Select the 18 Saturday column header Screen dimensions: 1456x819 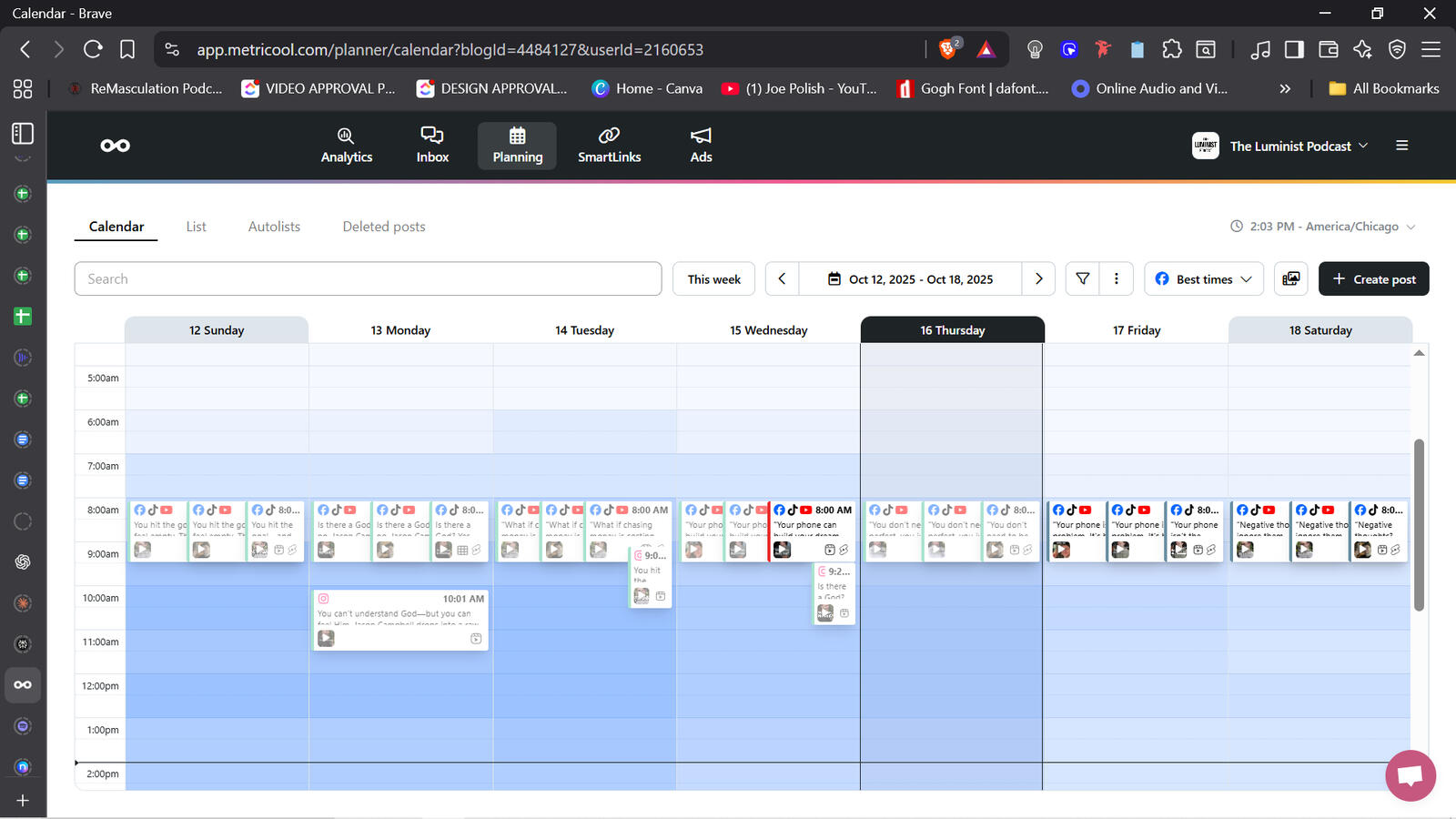point(1320,330)
